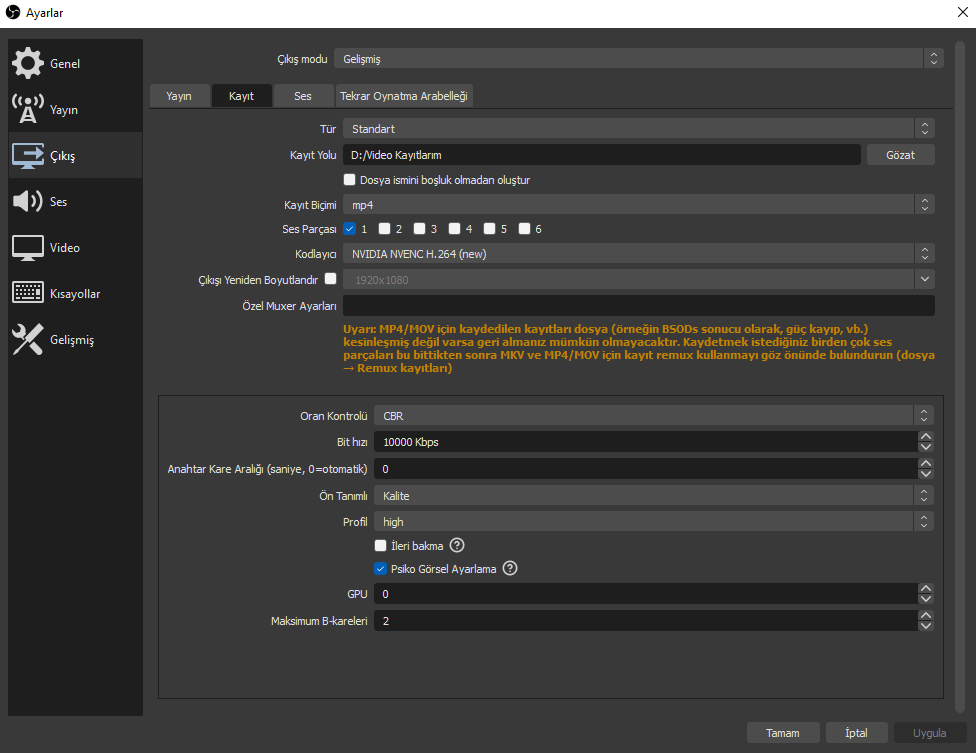
Task: Switch to Tekrar Oynatma Arabelleği tab
Action: 403,96
